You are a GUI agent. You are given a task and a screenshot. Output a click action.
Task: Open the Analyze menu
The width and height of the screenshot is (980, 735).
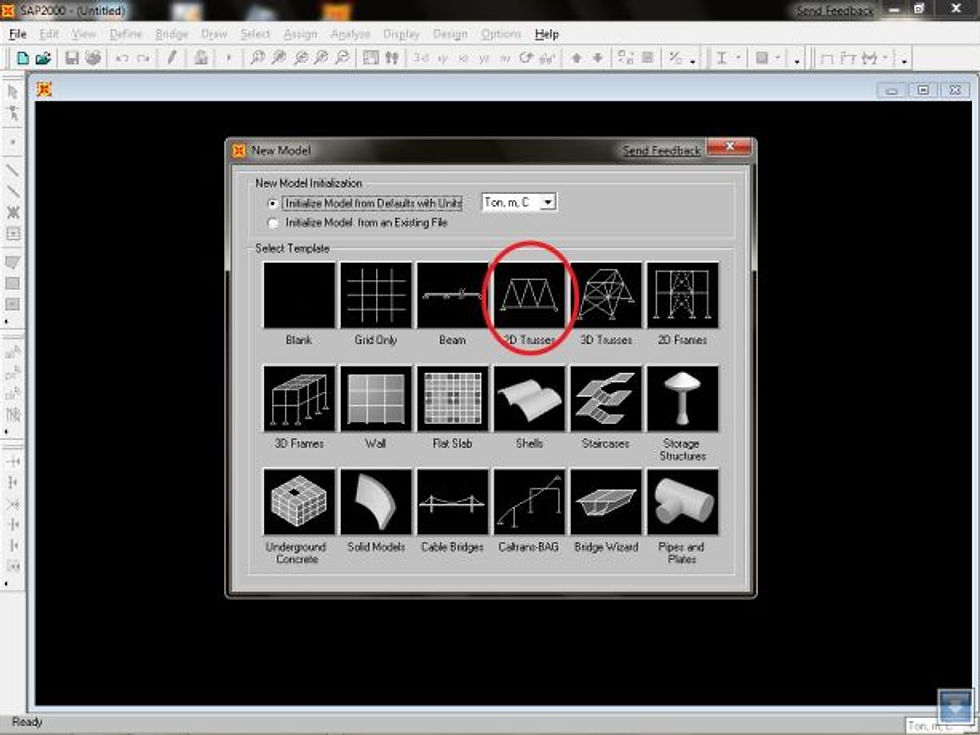350,34
